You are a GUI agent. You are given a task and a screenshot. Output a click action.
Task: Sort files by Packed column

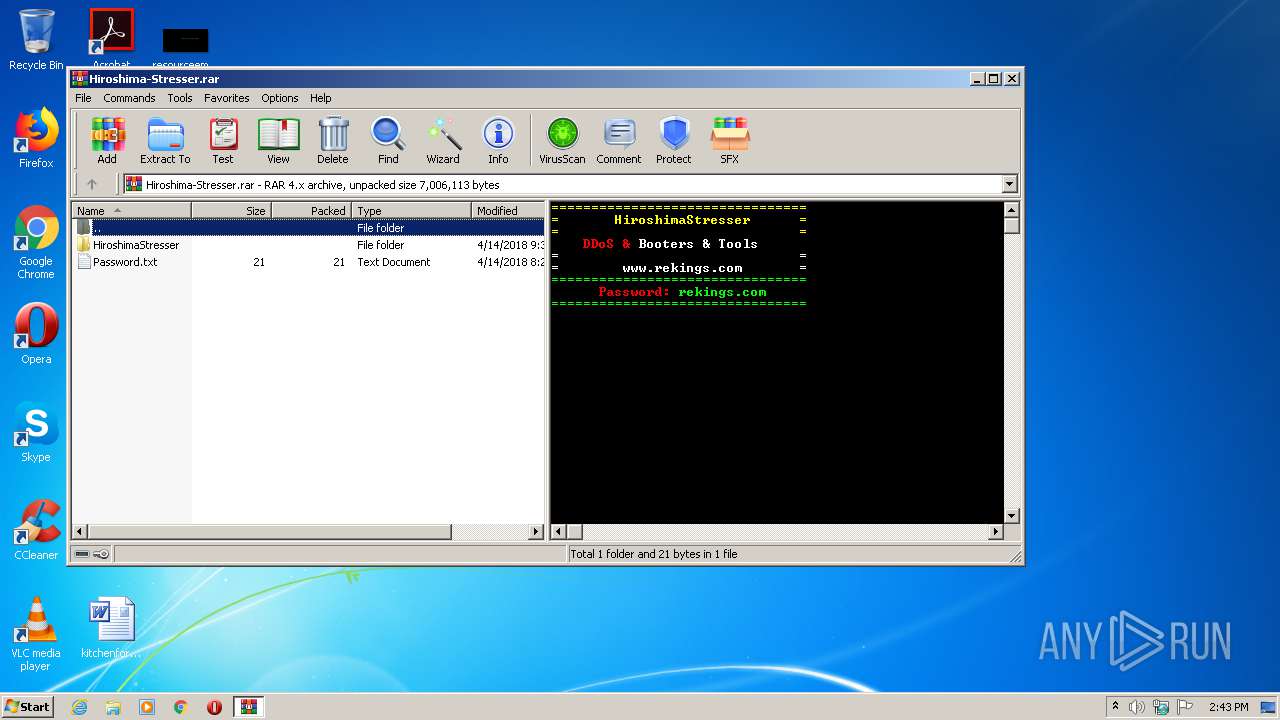[x=311, y=210]
